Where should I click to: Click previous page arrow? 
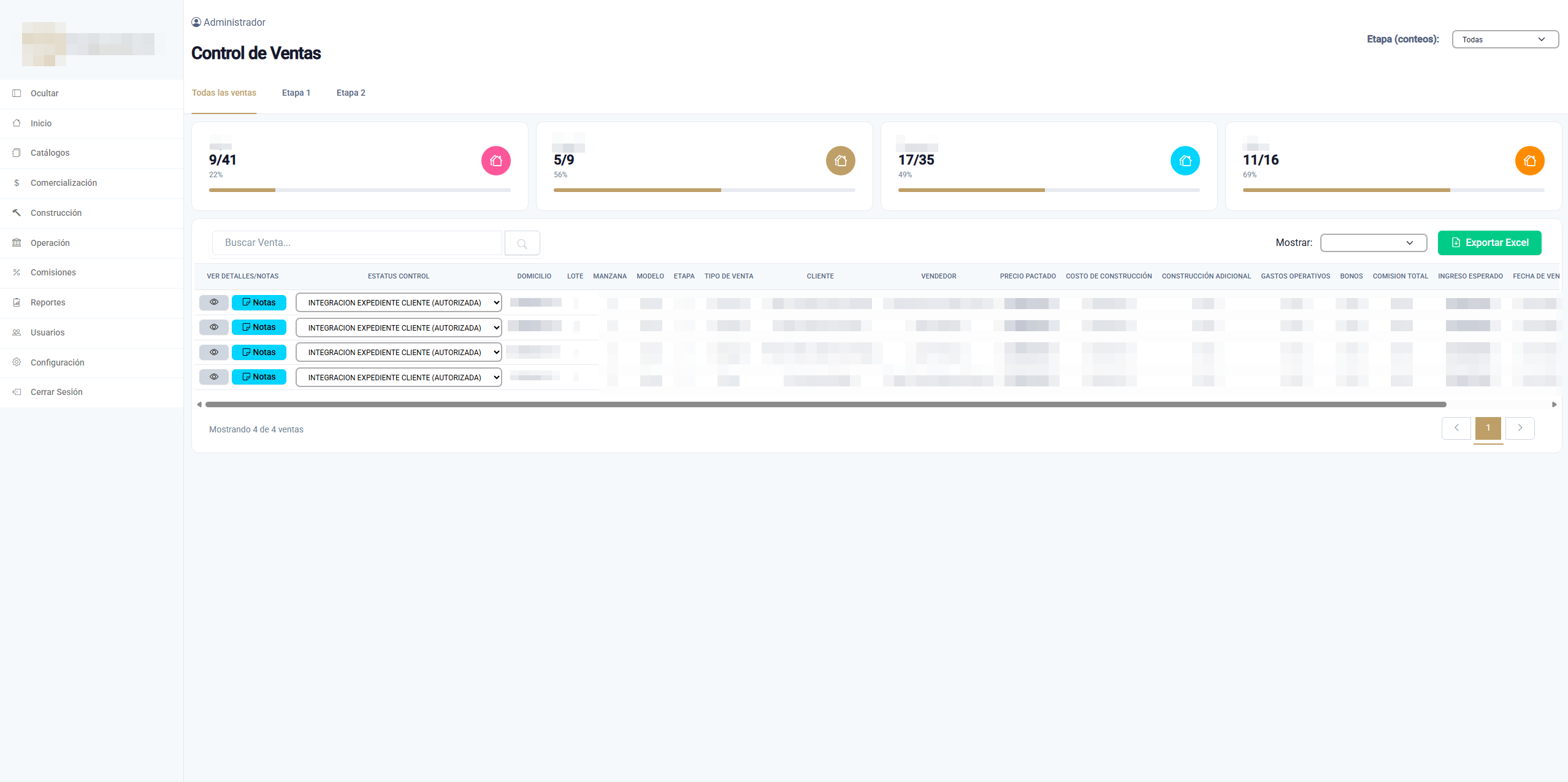1456,428
